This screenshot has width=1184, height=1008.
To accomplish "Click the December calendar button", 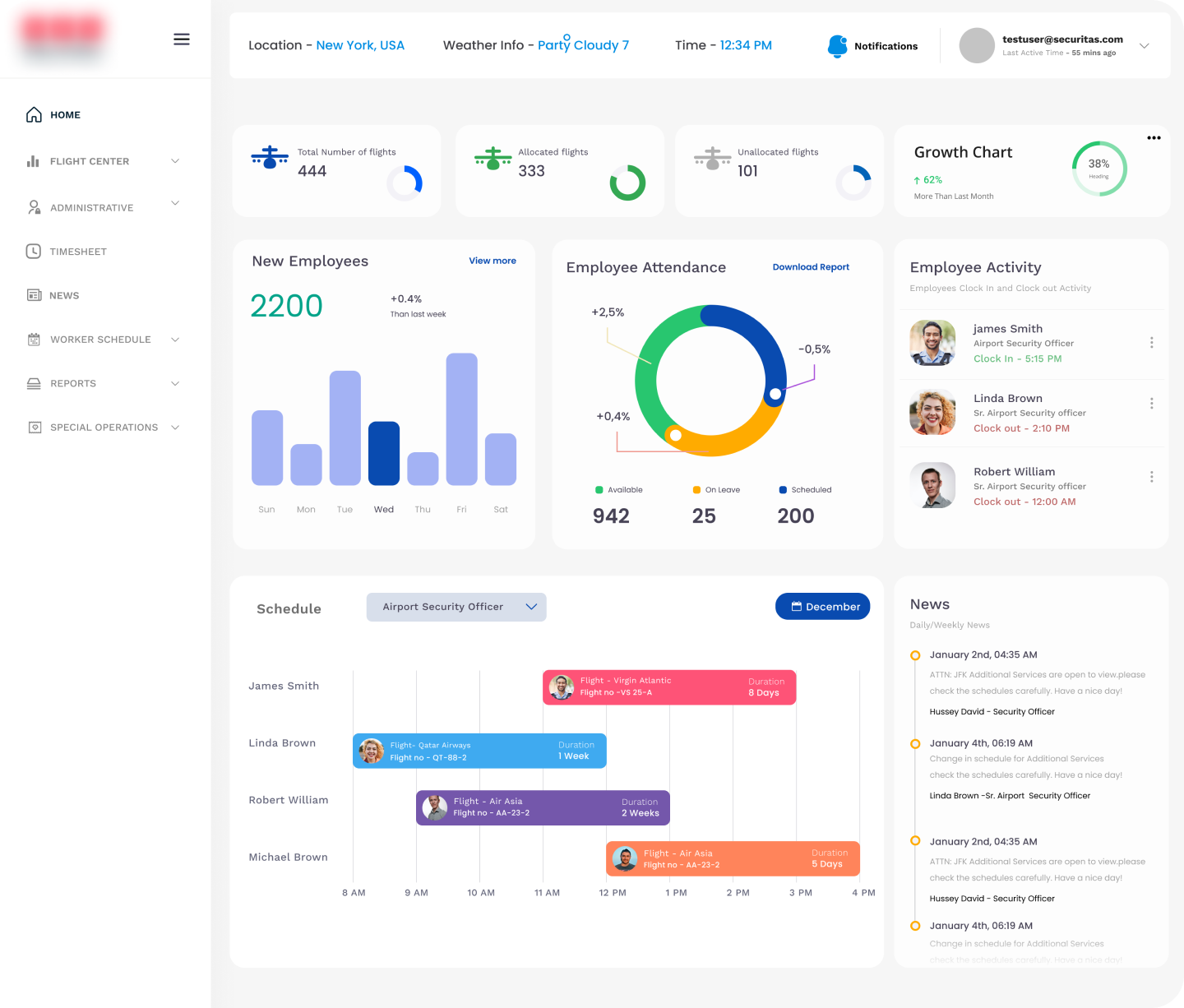I will tap(822, 607).
